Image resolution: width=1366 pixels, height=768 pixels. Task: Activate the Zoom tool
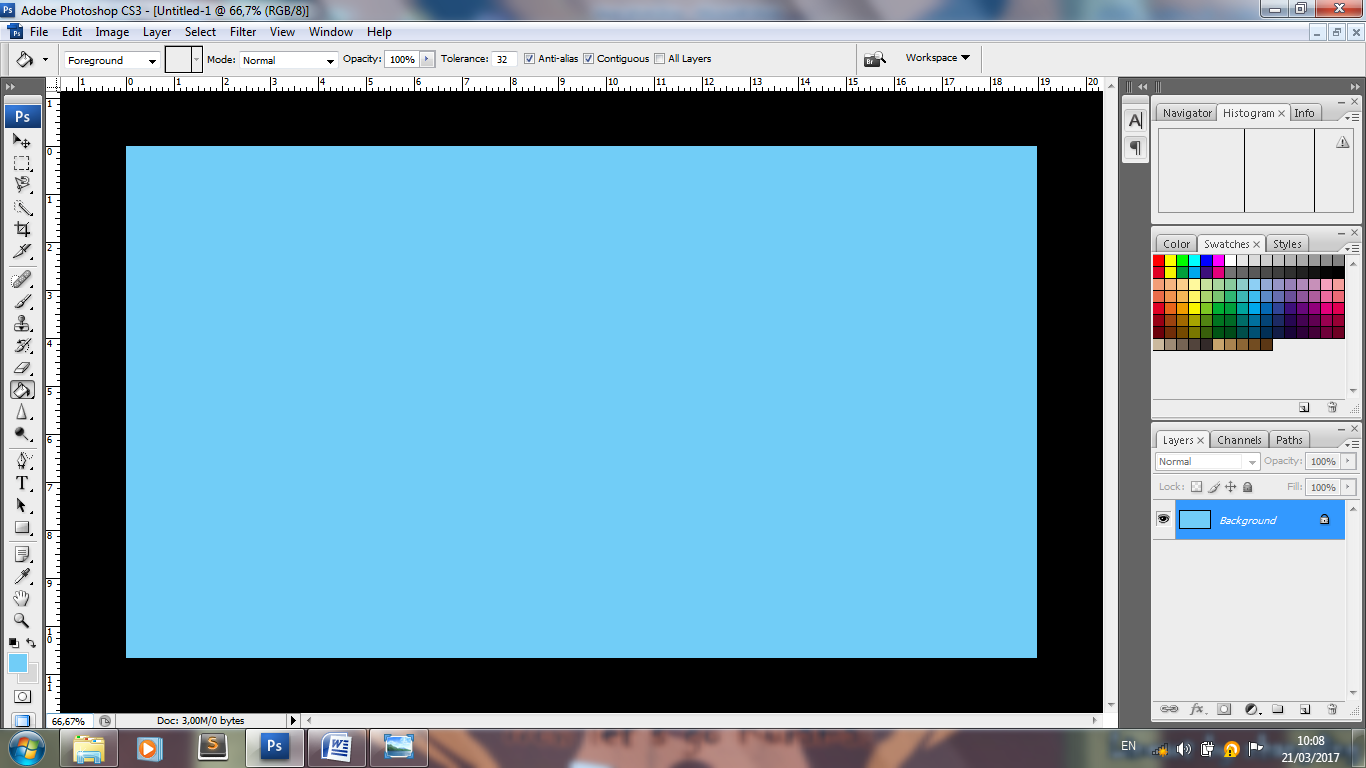point(22,620)
